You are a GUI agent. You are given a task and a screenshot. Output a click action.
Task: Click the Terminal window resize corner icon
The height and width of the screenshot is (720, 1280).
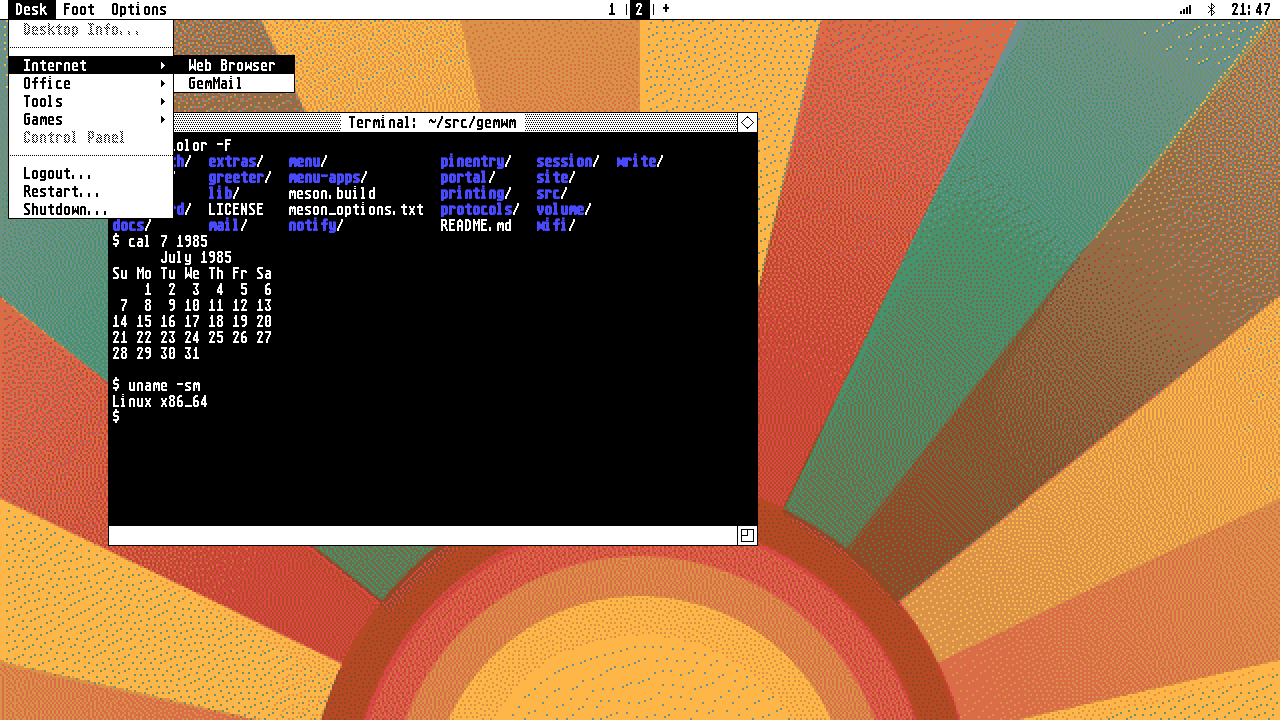pyautogui.click(x=747, y=536)
